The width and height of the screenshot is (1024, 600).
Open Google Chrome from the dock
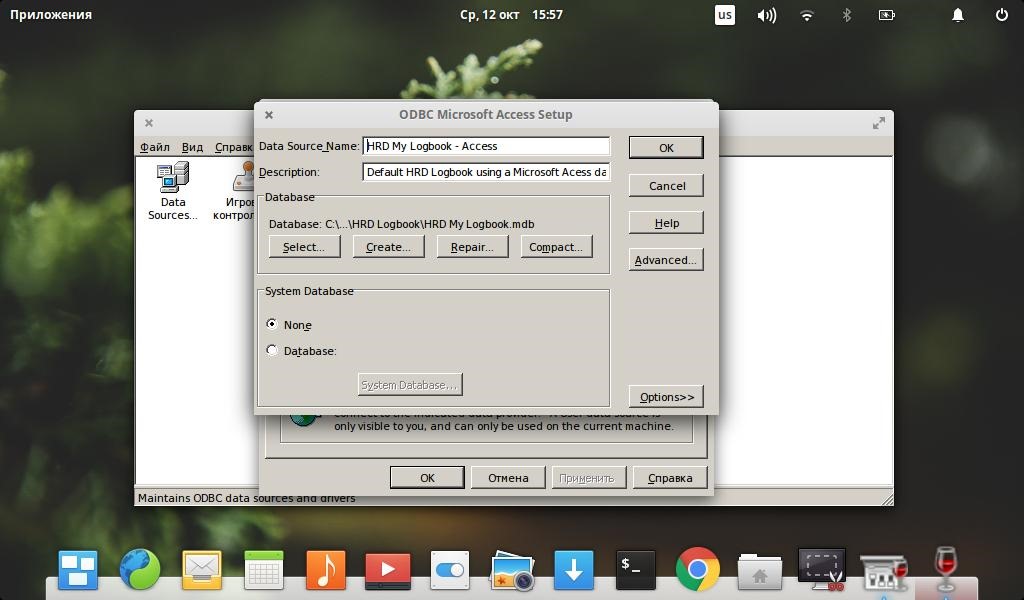[x=697, y=569]
